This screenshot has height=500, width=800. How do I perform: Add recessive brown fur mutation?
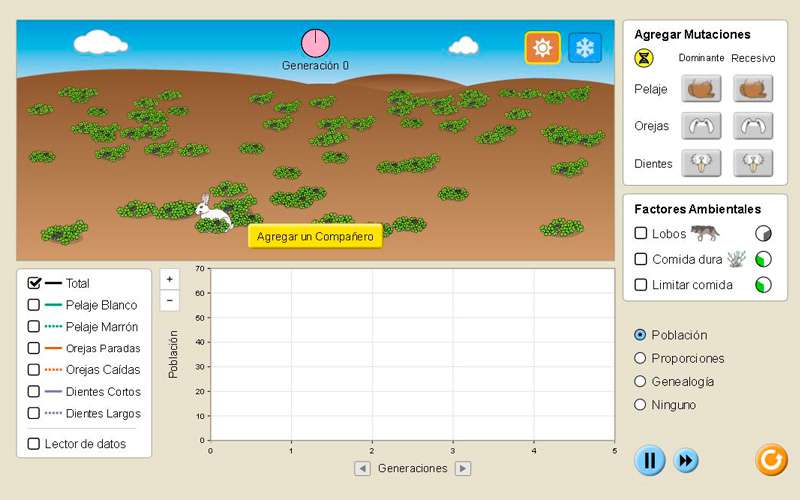[x=753, y=89]
